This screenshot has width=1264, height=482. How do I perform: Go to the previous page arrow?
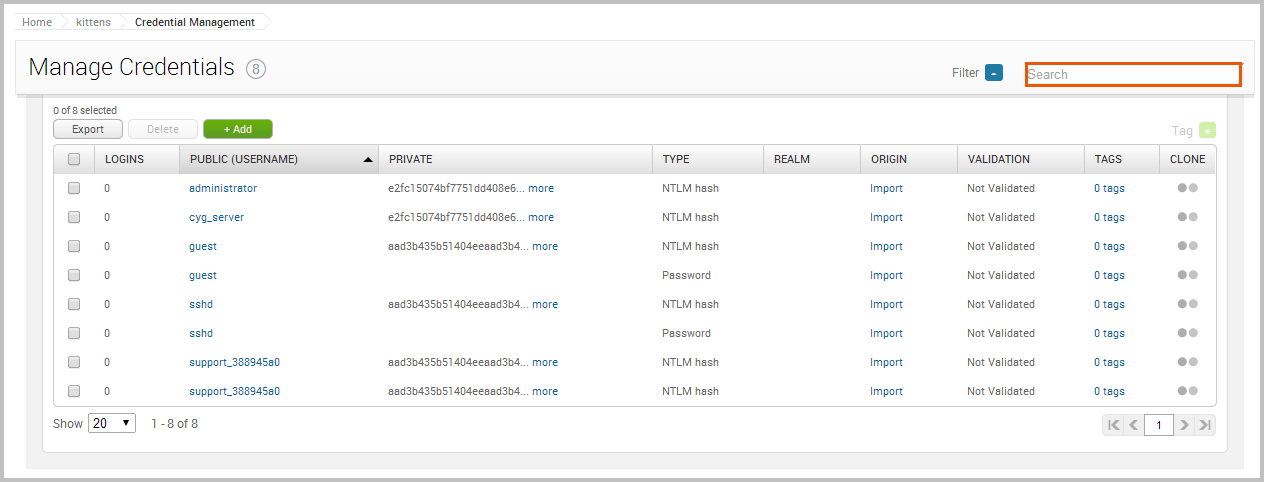tap(1134, 425)
